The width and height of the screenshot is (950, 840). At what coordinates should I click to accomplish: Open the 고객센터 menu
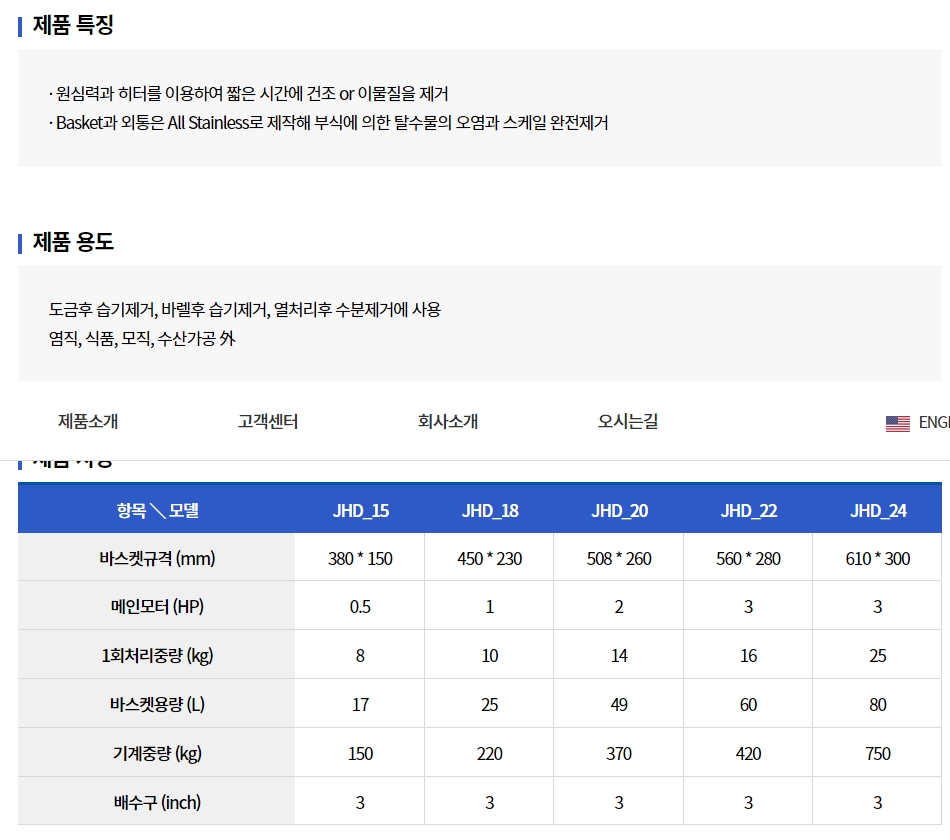[x=268, y=422]
